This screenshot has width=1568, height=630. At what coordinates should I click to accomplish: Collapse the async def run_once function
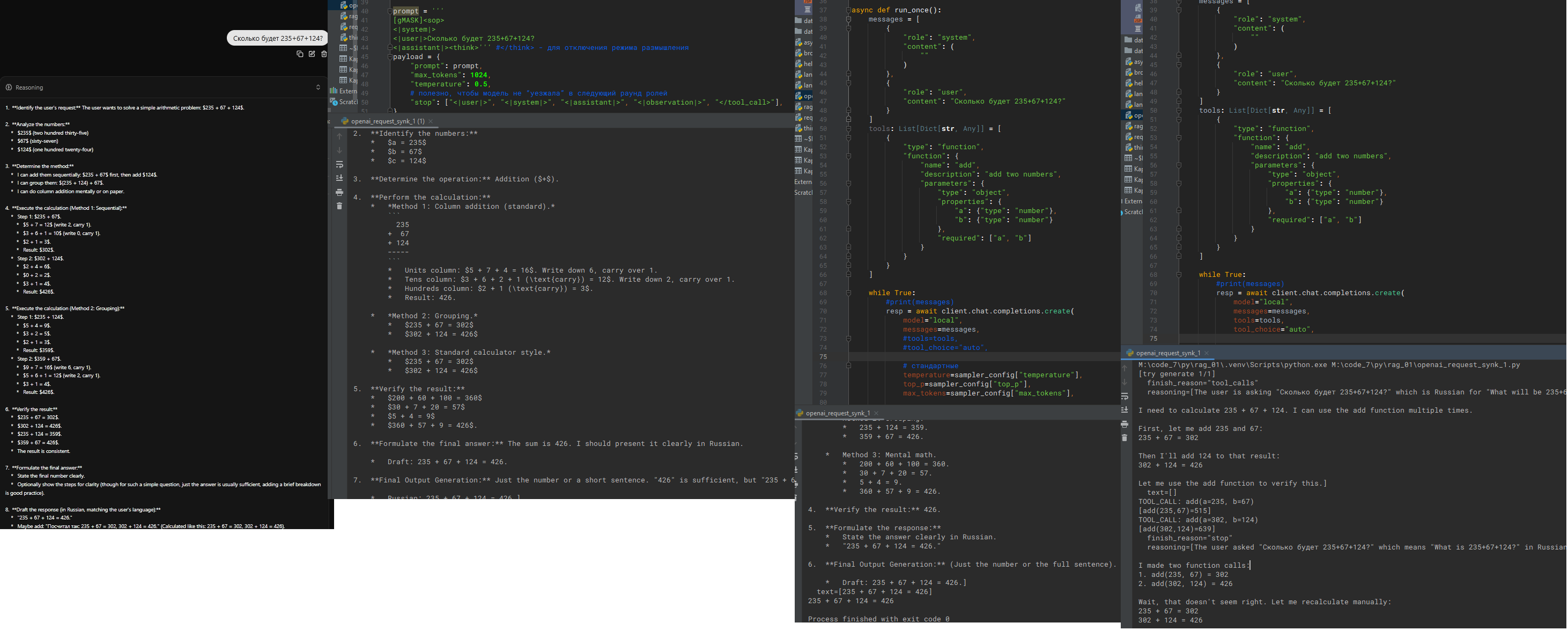click(x=848, y=10)
